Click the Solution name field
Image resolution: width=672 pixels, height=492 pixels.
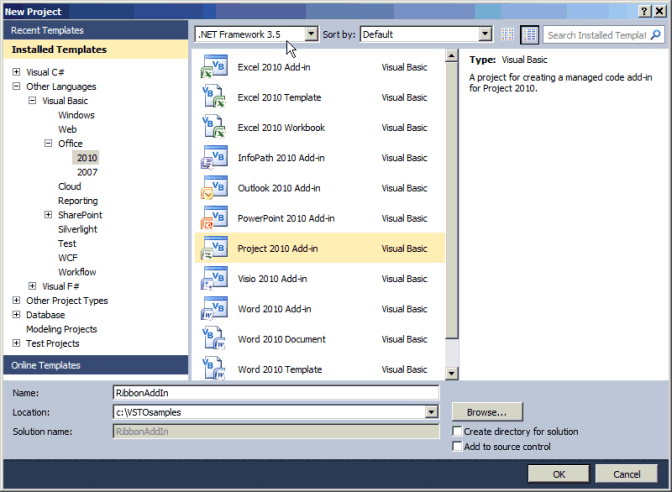pos(276,431)
